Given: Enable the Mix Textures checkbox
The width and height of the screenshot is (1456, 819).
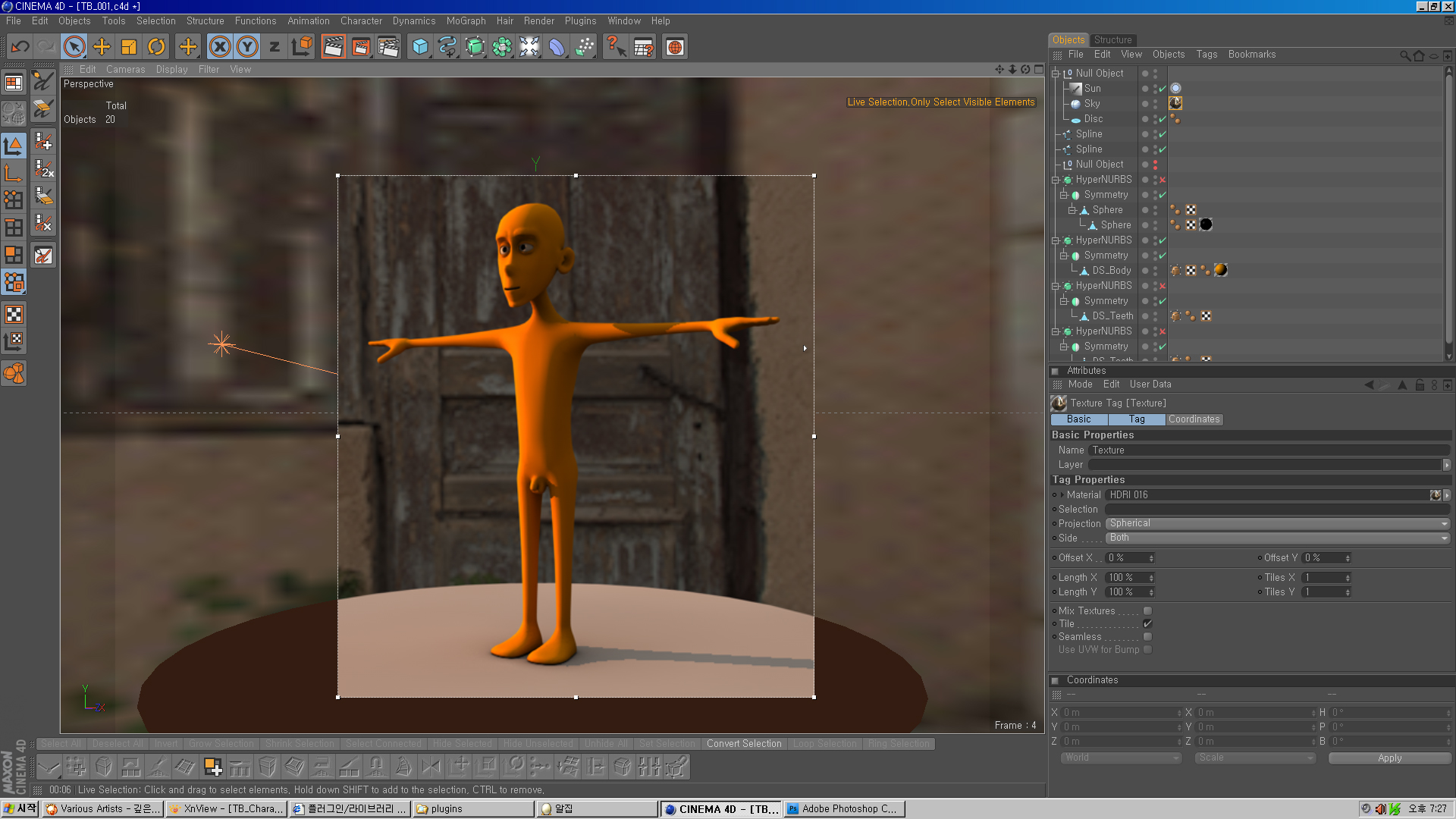Looking at the screenshot, I should pyautogui.click(x=1147, y=611).
